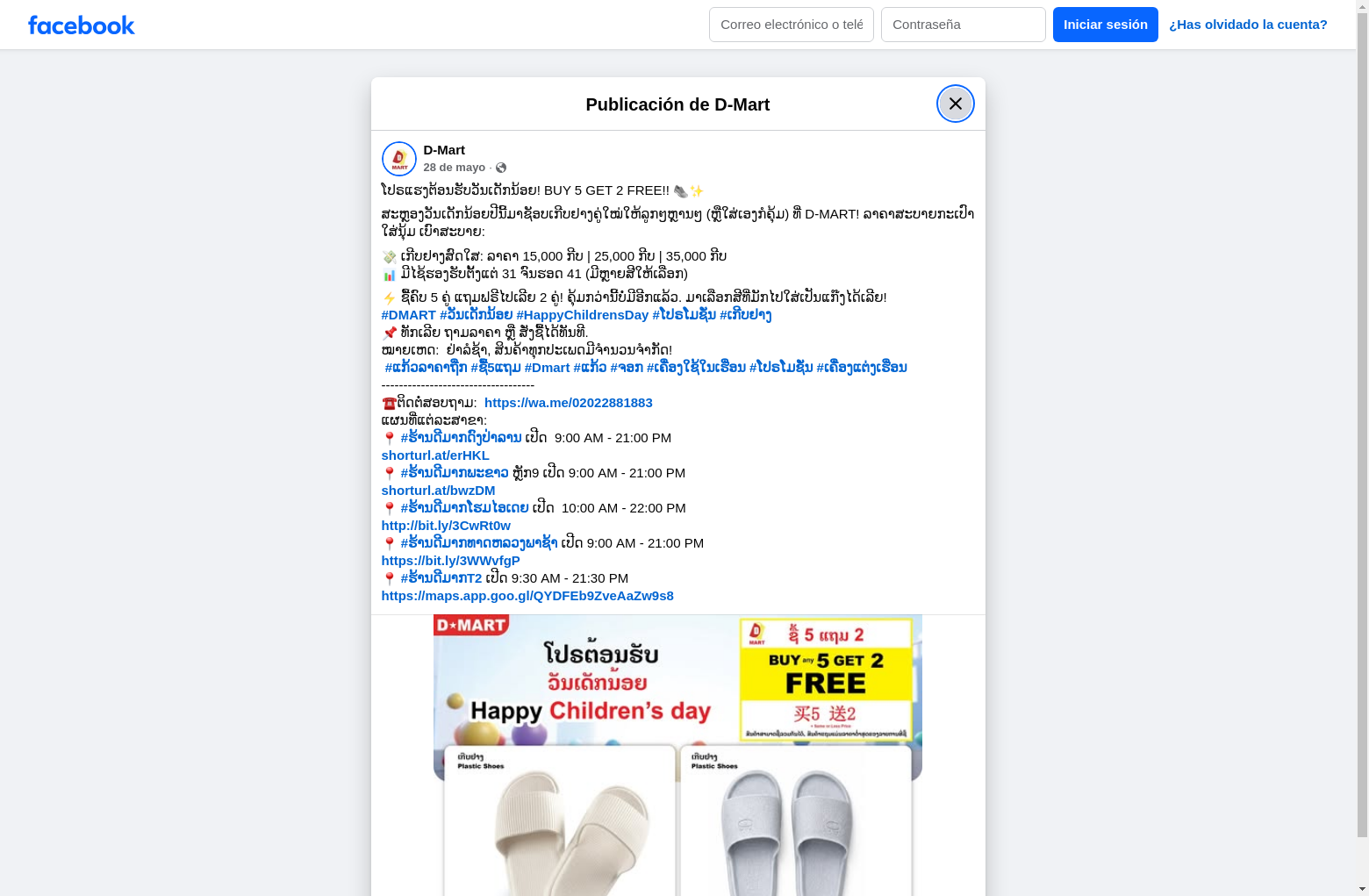Open the #ແກ້ວລາຄາຖືກ hashtag
This screenshot has width=1369, height=896.
pos(426,368)
